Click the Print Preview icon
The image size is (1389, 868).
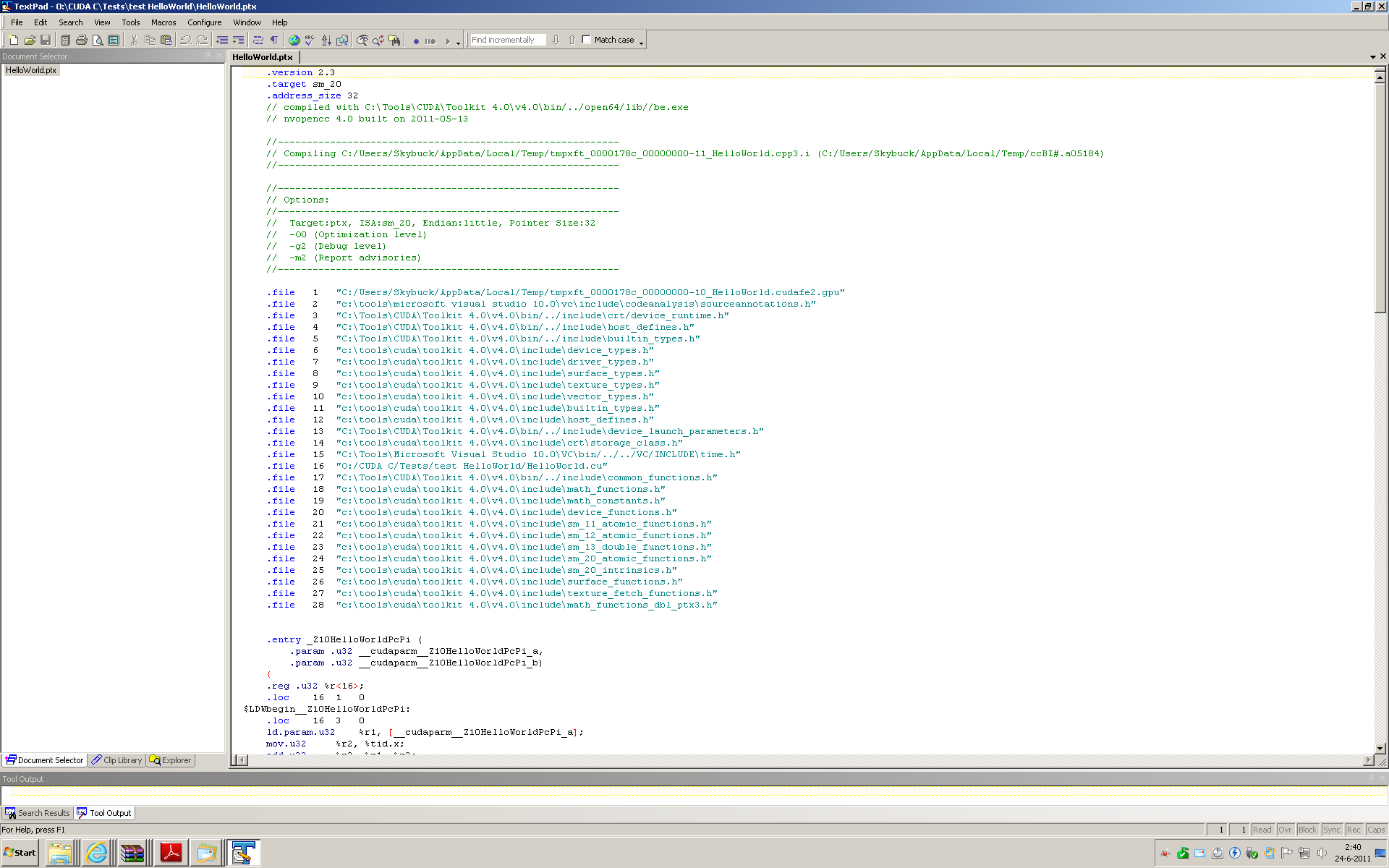click(98, 41)
